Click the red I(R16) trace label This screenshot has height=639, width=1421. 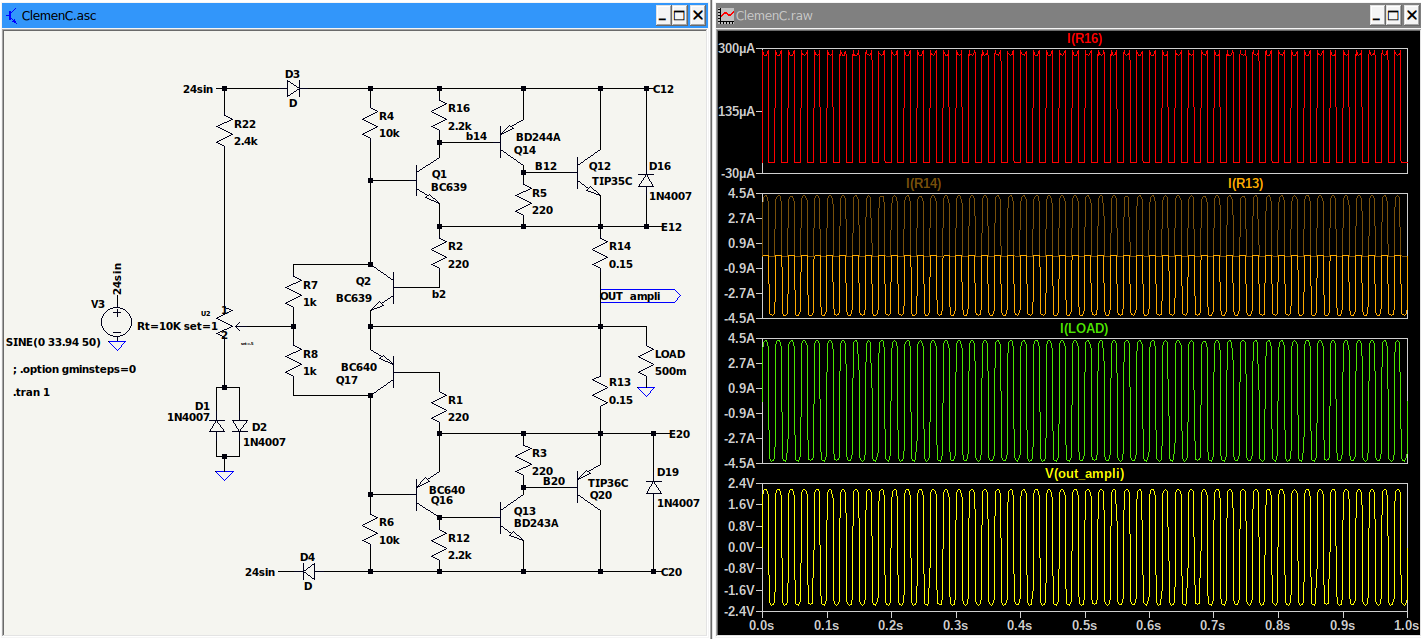point(1085,39)
